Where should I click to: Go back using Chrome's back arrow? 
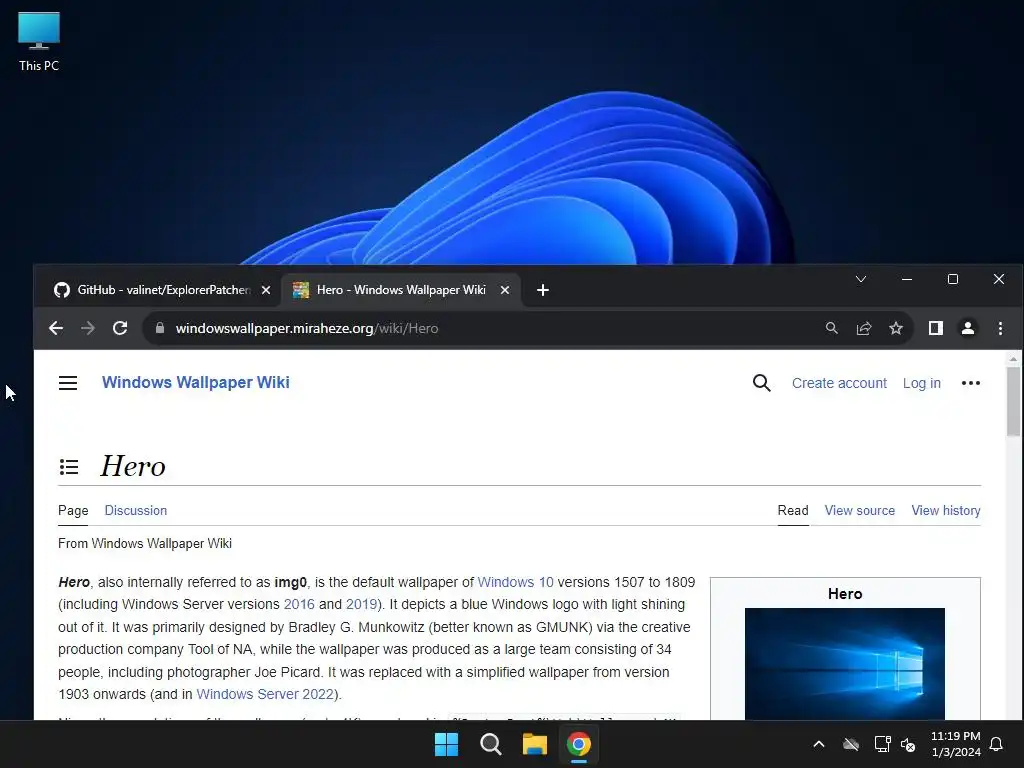pos(56,328)
